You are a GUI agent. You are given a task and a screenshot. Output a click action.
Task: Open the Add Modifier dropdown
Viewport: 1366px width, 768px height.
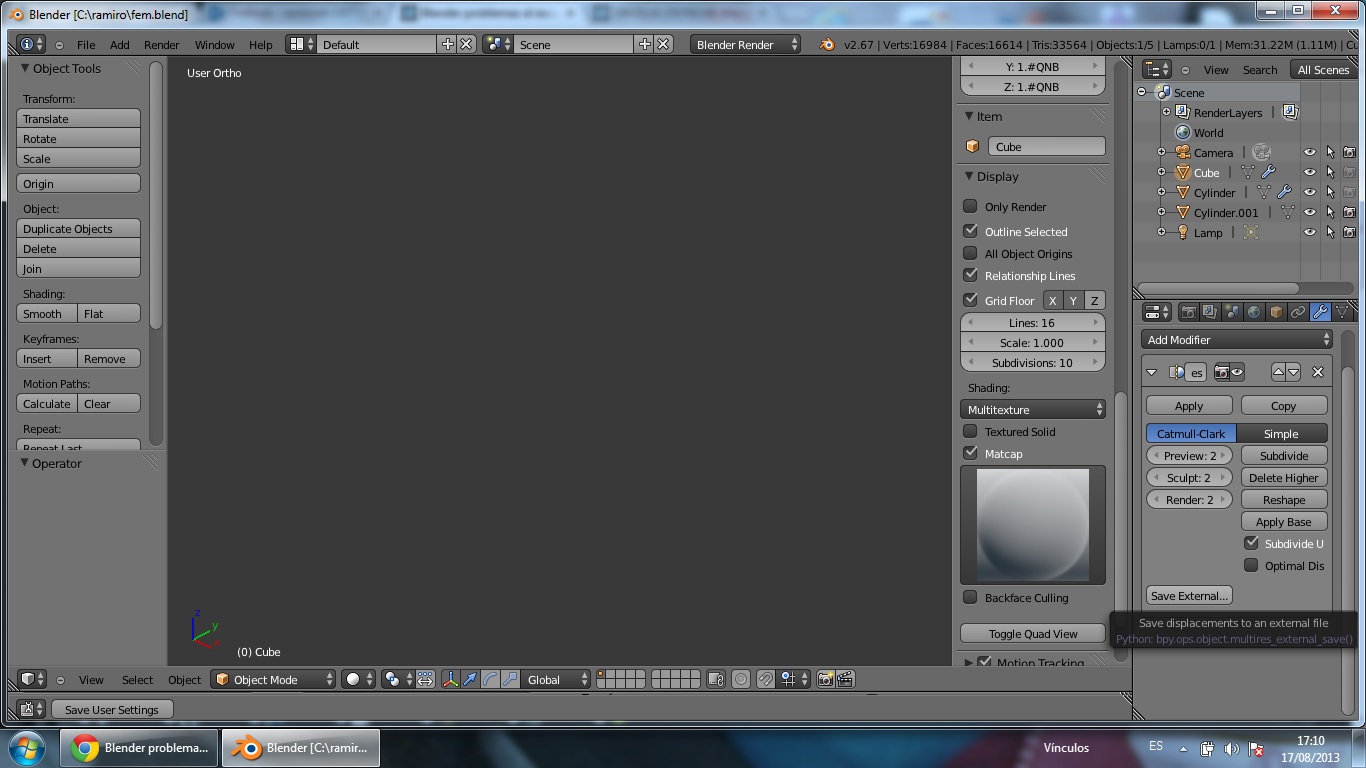coord(1237,339)
